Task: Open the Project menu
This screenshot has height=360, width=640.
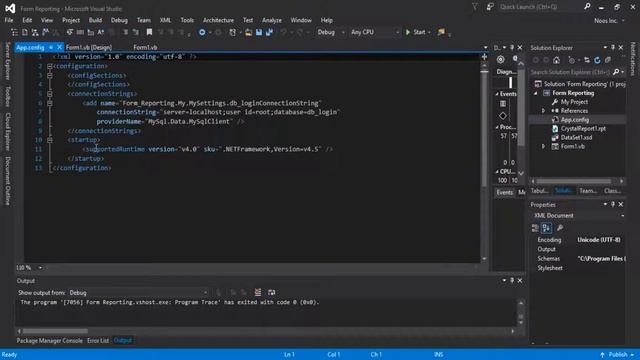Action: (x=71, y=20)
